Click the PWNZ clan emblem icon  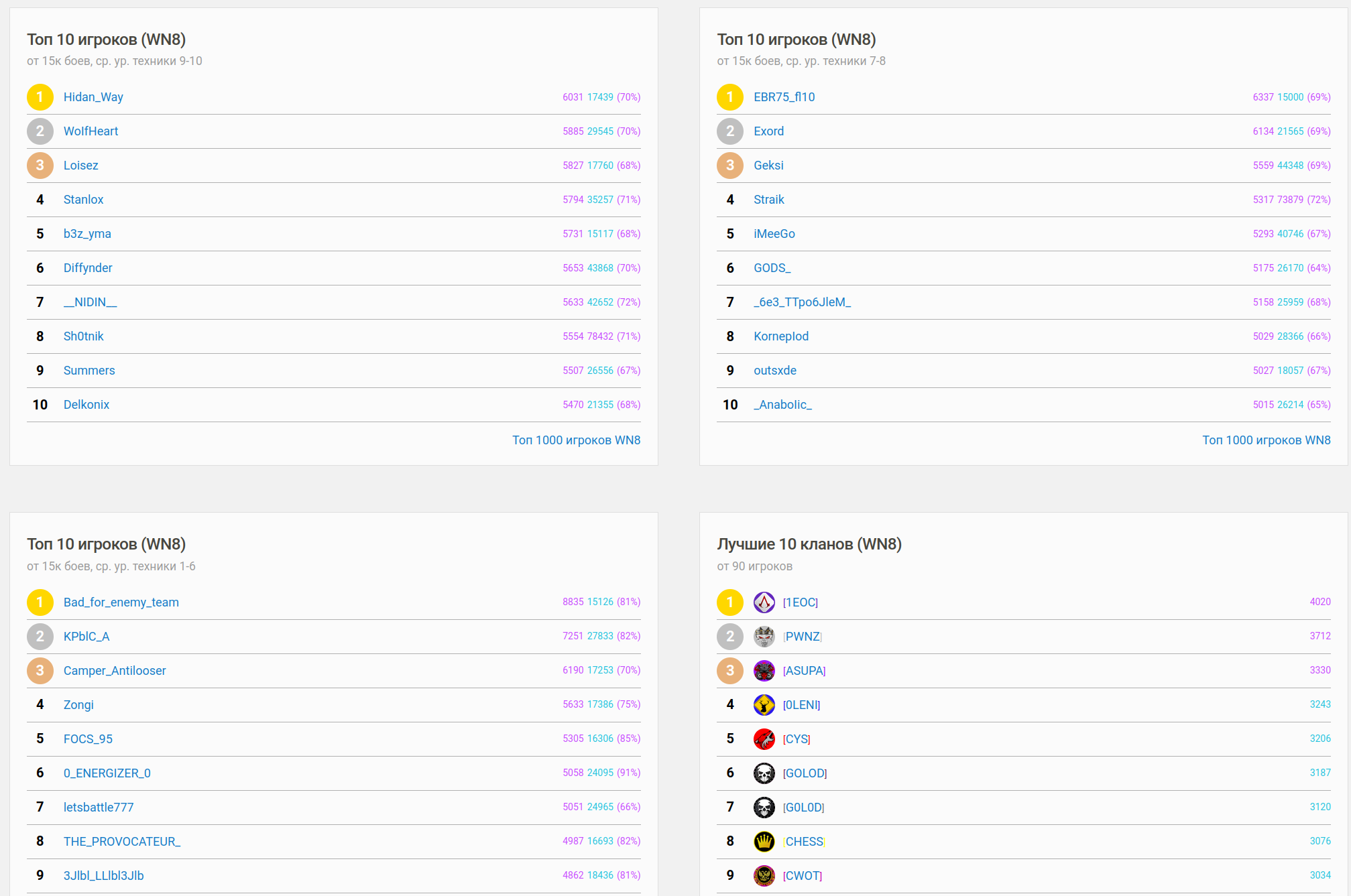point(764,637)
